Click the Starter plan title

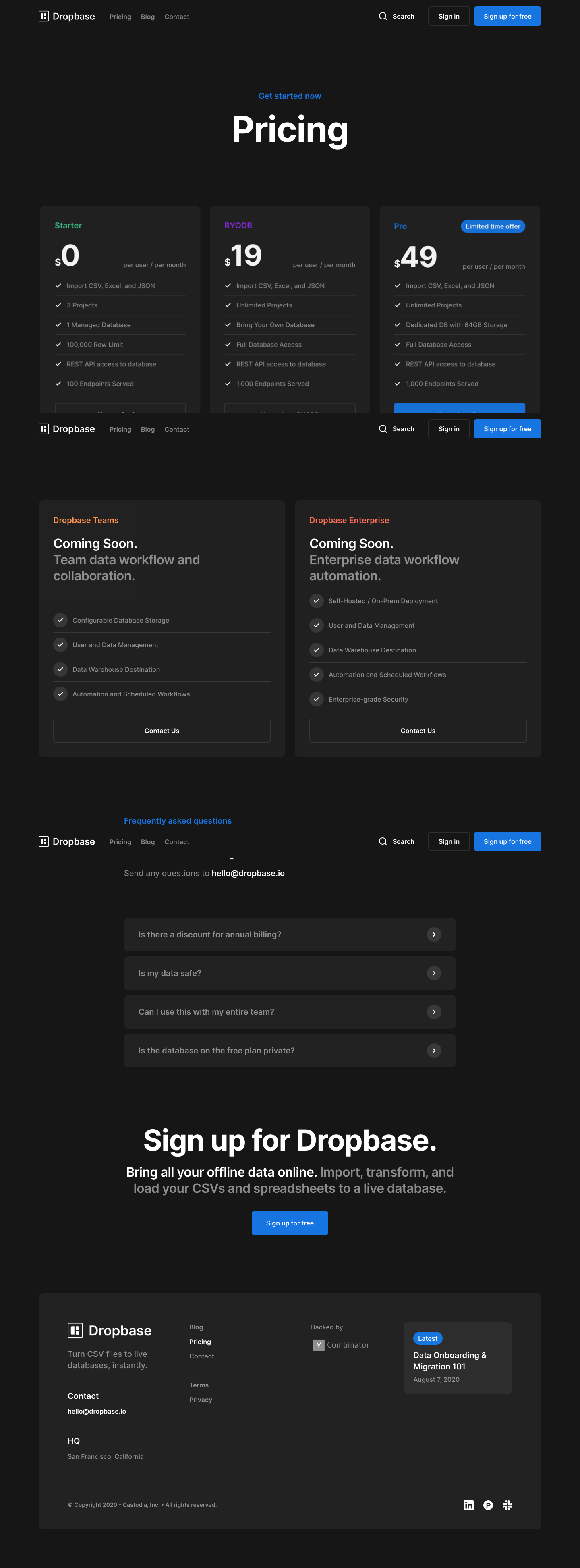coord(68,225)
